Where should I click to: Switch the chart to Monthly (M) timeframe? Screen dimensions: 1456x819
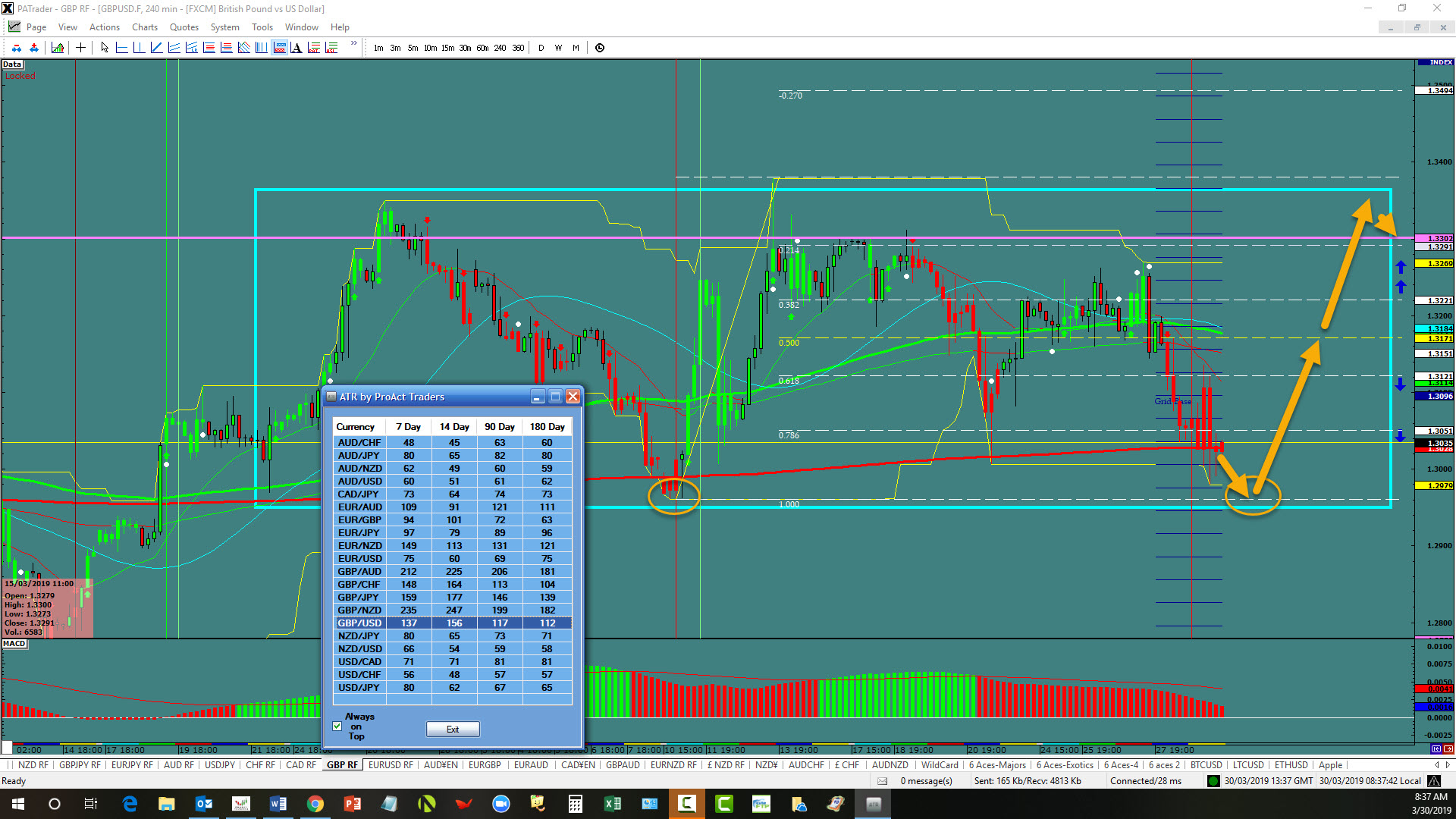click(576, 48)
